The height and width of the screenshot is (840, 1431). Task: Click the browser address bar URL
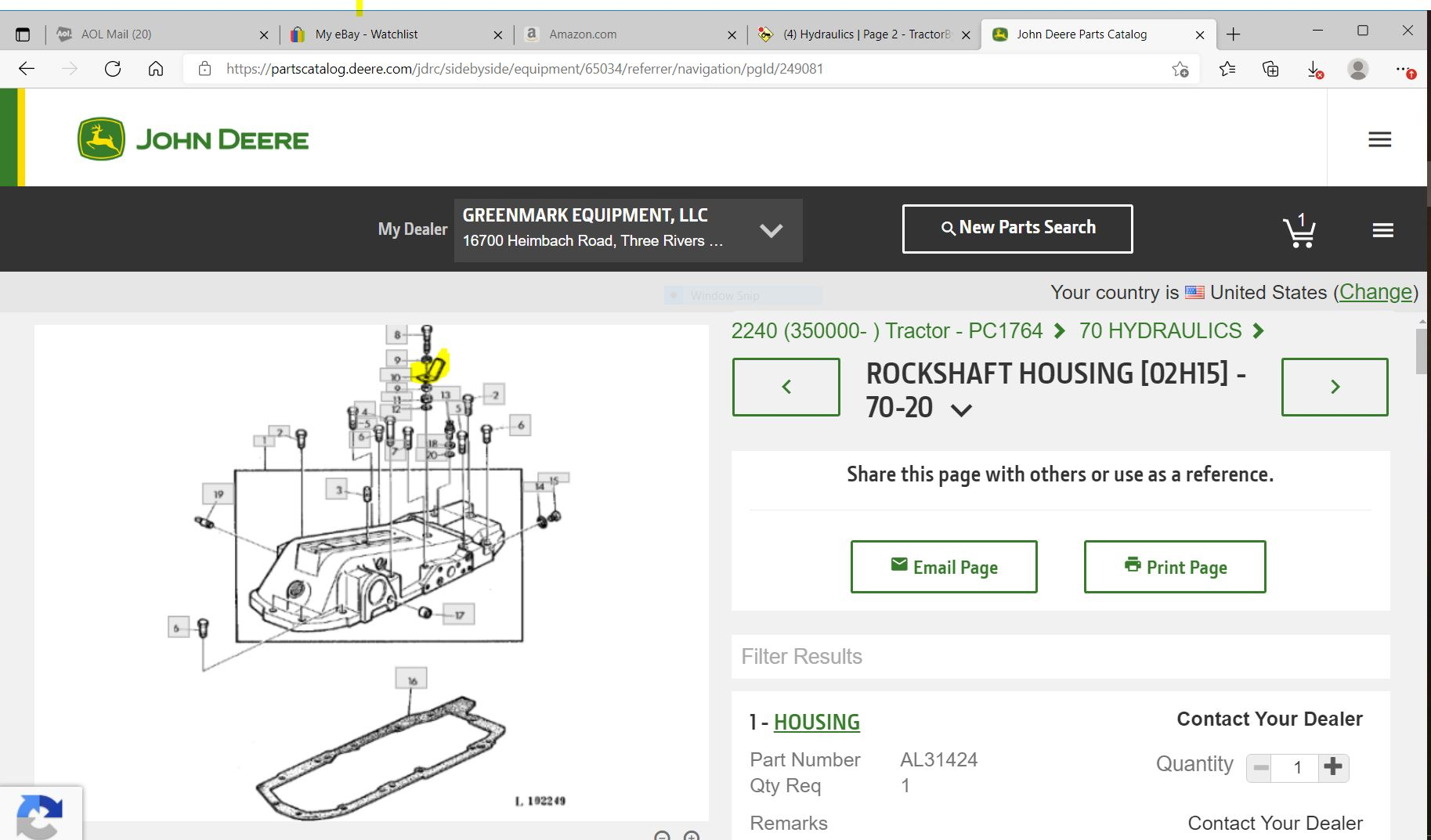click(x=525, y=69)
